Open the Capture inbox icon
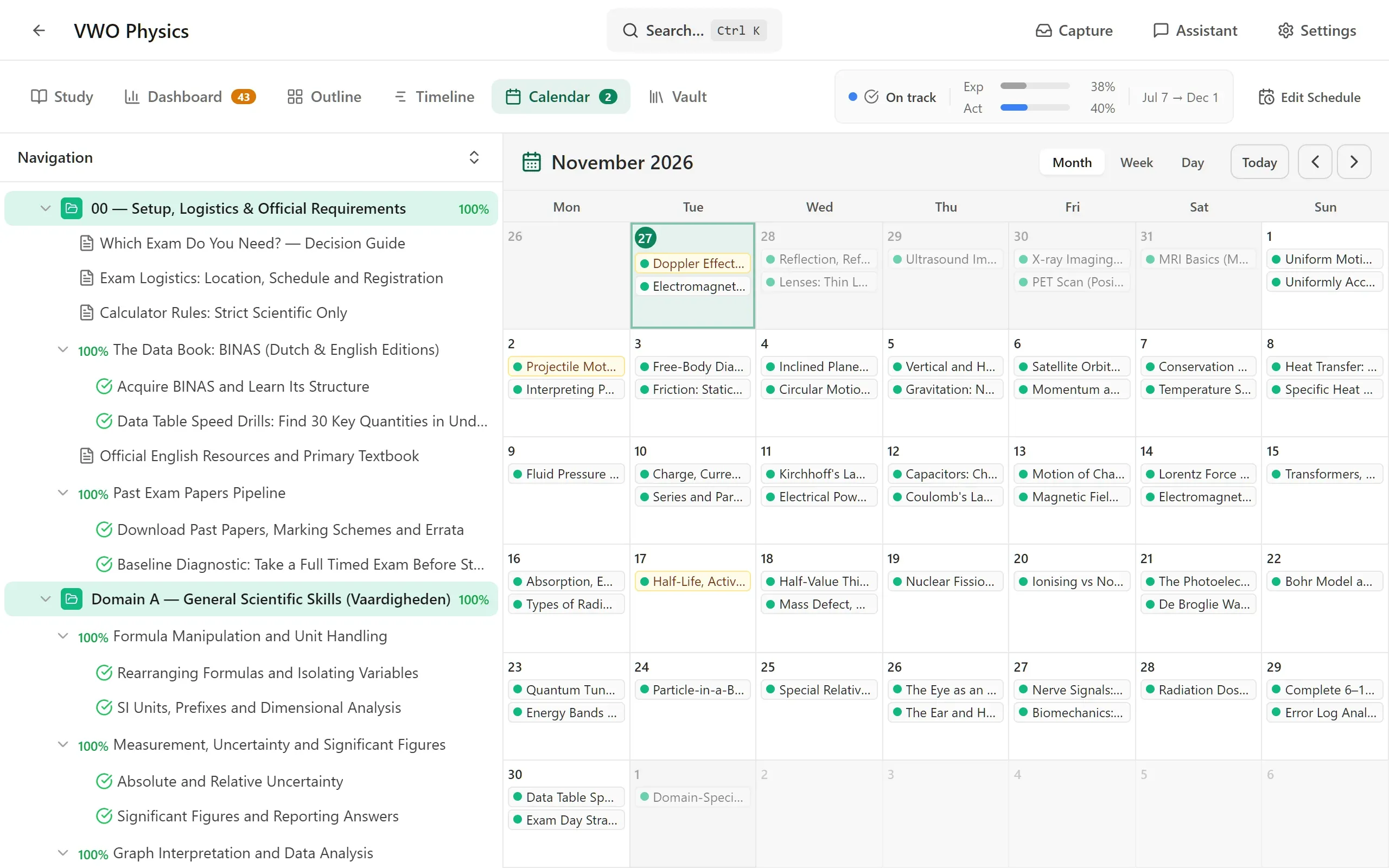 tap(1043, 30)
